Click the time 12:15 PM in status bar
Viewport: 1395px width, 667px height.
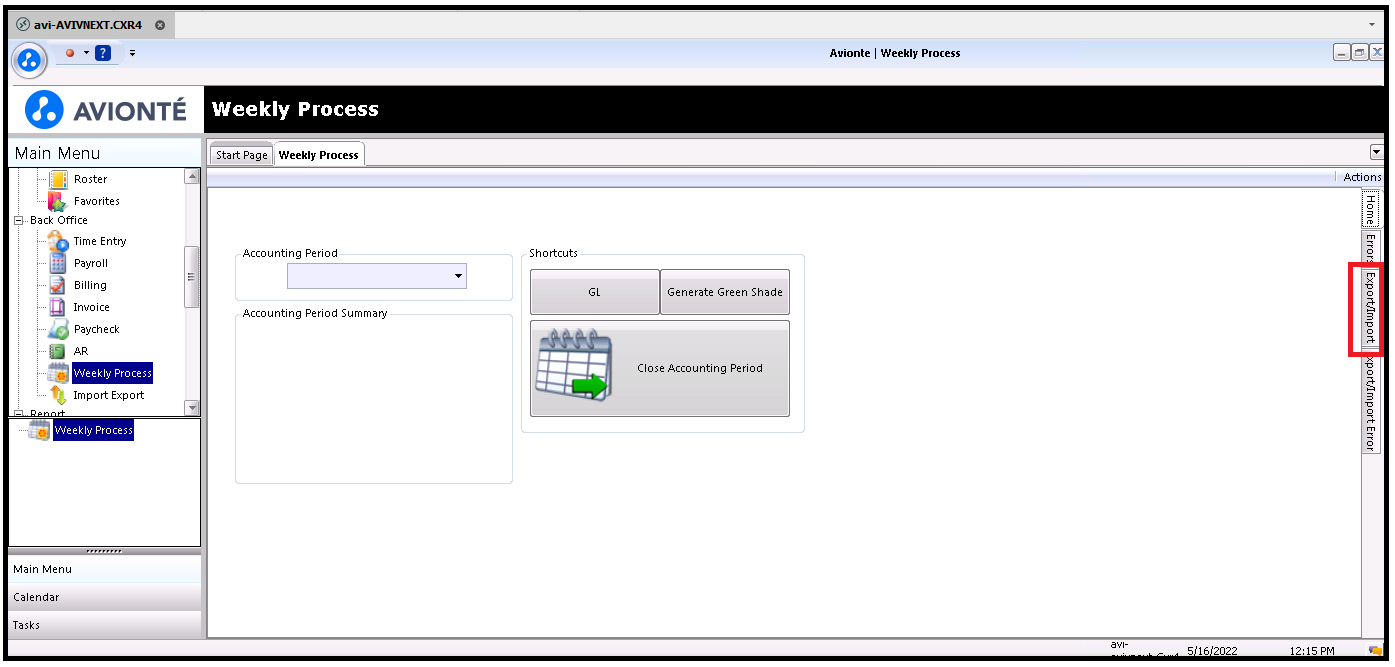coord(1311,651)
